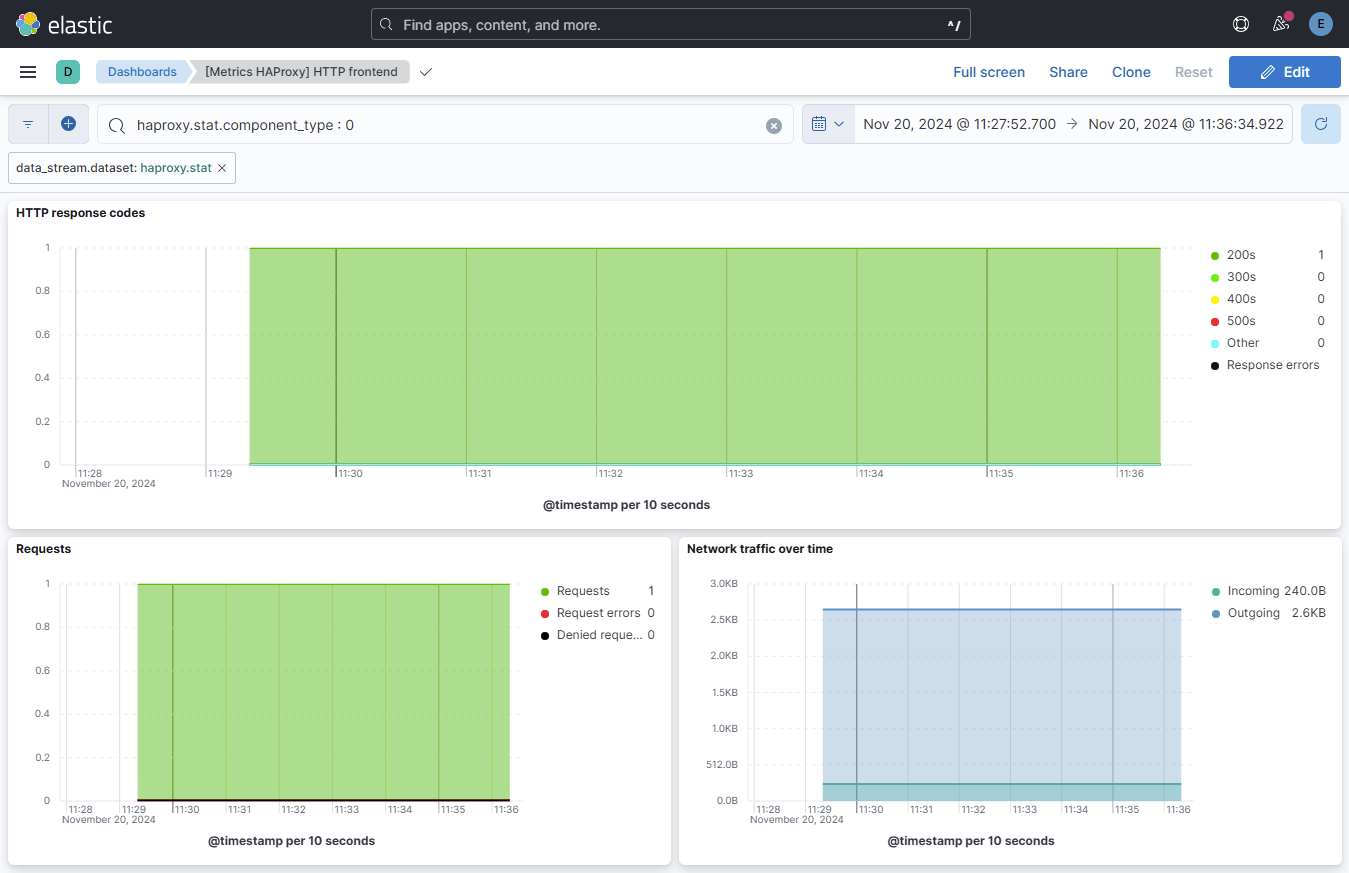The image size is (1349, 873).
Task: Open the main navigation hamburger menu
Action: click(27, 71)
